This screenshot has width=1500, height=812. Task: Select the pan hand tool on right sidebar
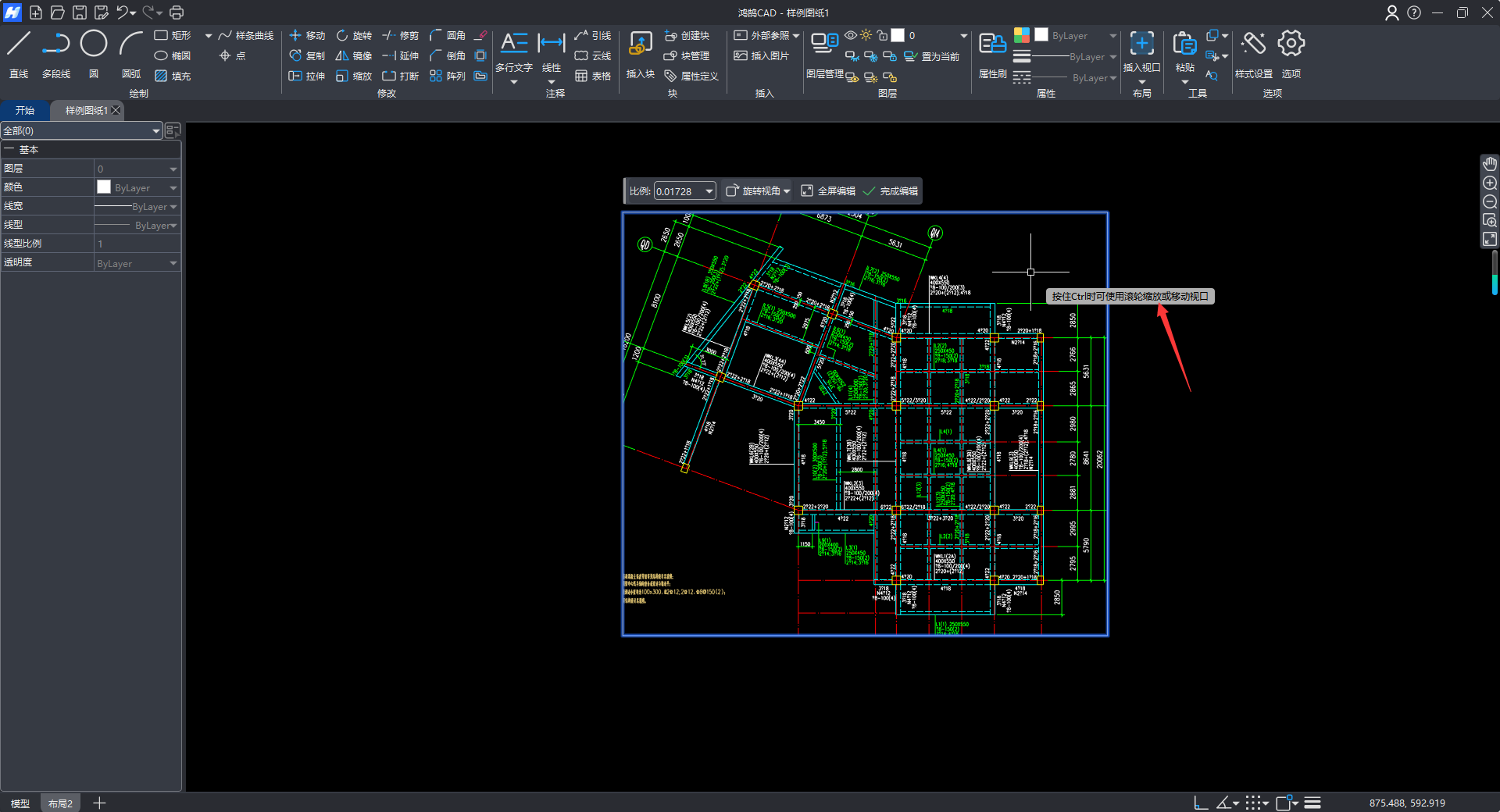tap(1490, 164)
